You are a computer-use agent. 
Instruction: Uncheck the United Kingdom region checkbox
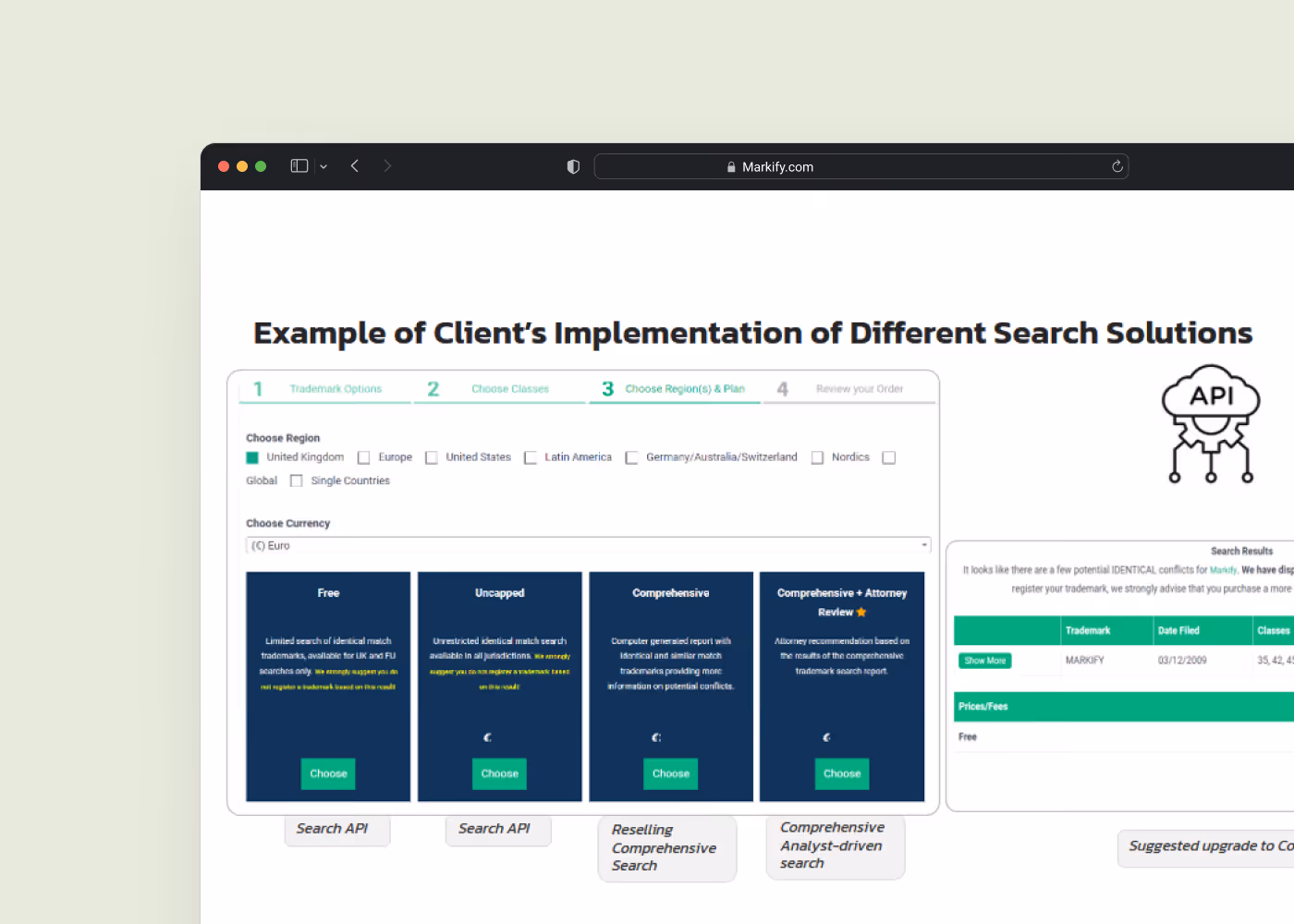[252, 457]
